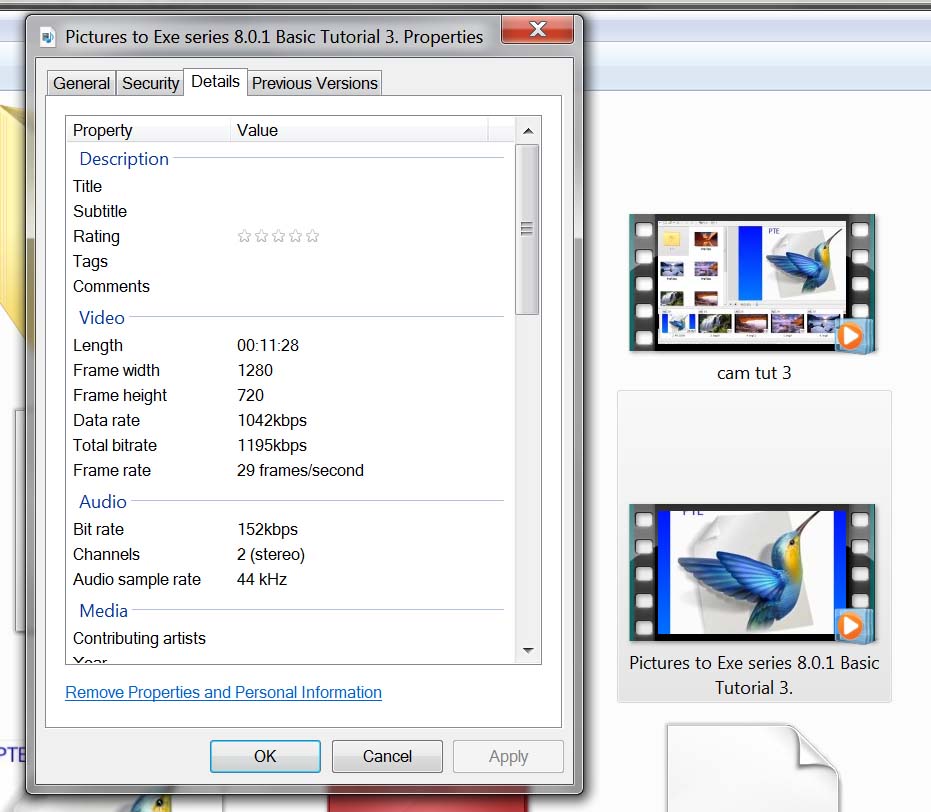Click the scroll down arrow in the details list
This screenshot has width=931, height=812.
pos(528,651)
